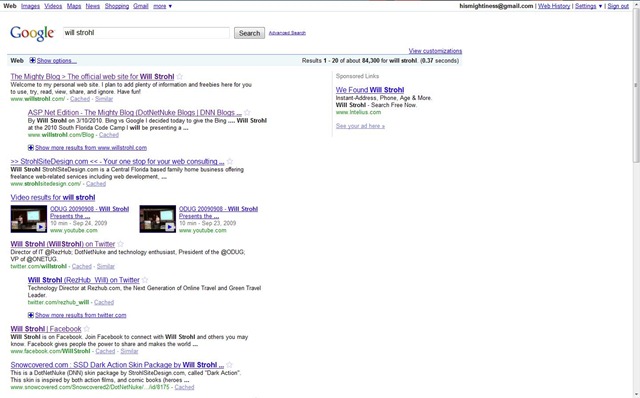Open the StrohlSiteDesign.com result link
The height and width of the screenshot is (398, 640).
click(118, 161)
